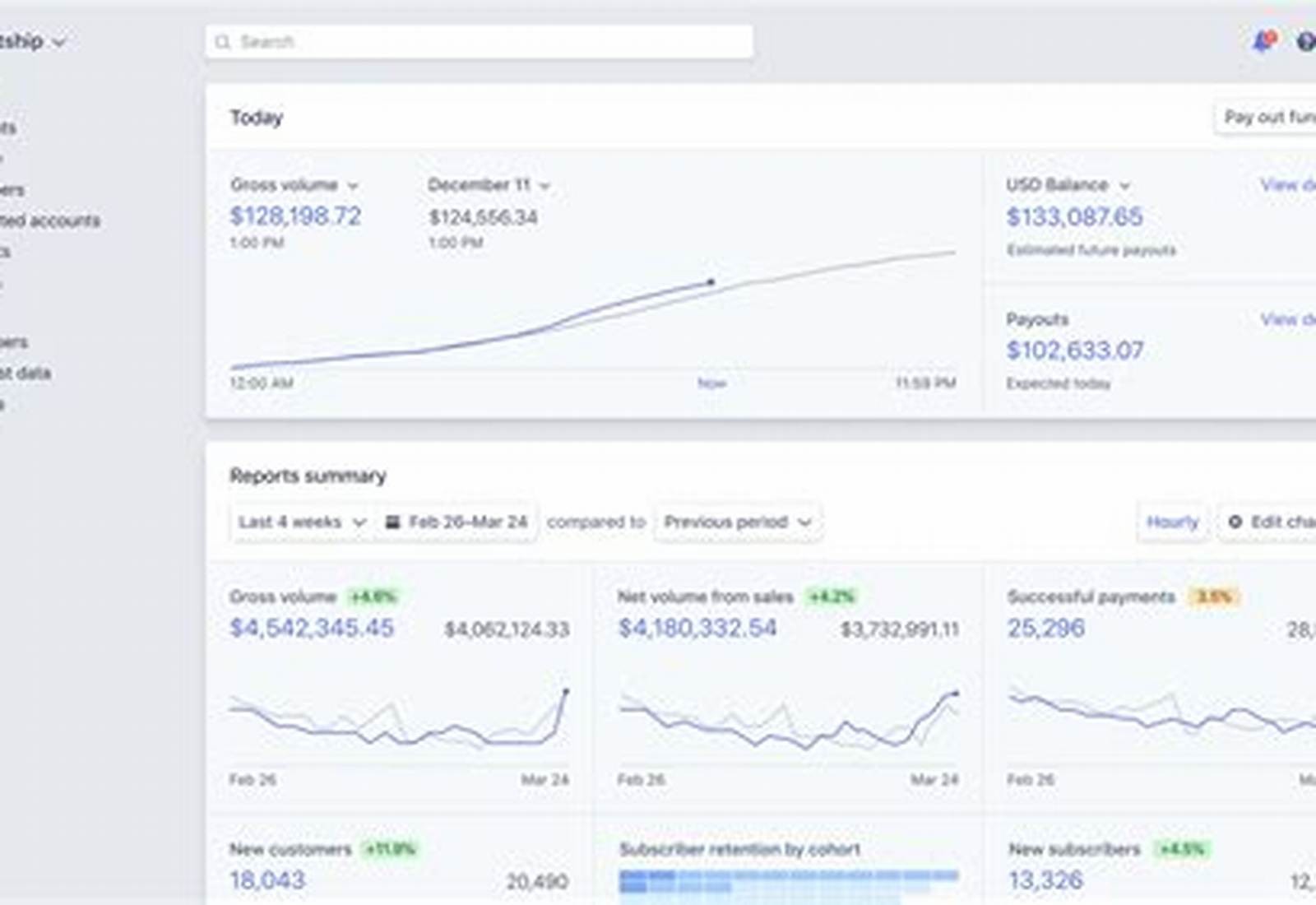Expand the account name switcher chevron
This screenshot has width=1316, height=905.
click(58, 42)
